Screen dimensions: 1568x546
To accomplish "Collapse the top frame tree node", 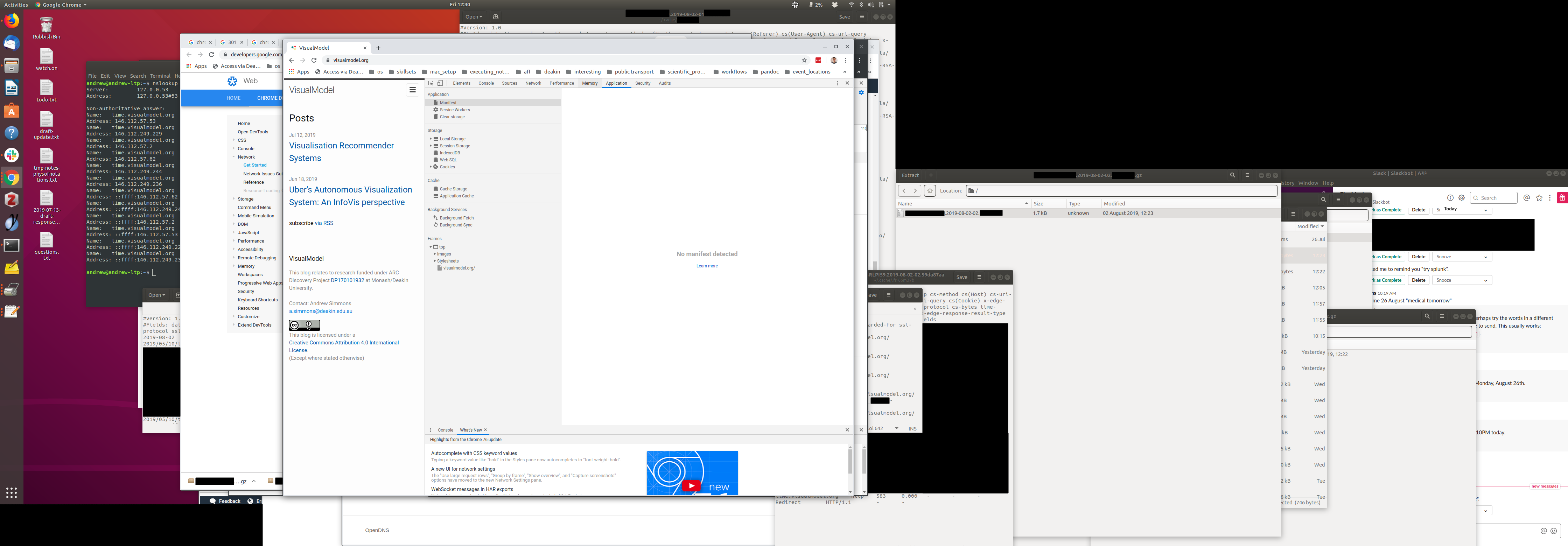I will tap(430, 247).
